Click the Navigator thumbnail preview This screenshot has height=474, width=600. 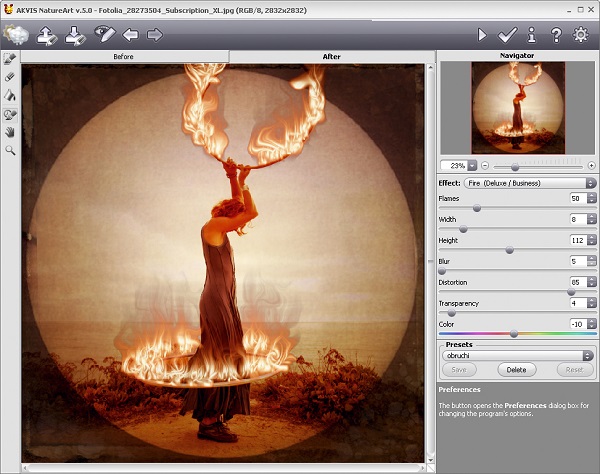[x=518, y=108]
